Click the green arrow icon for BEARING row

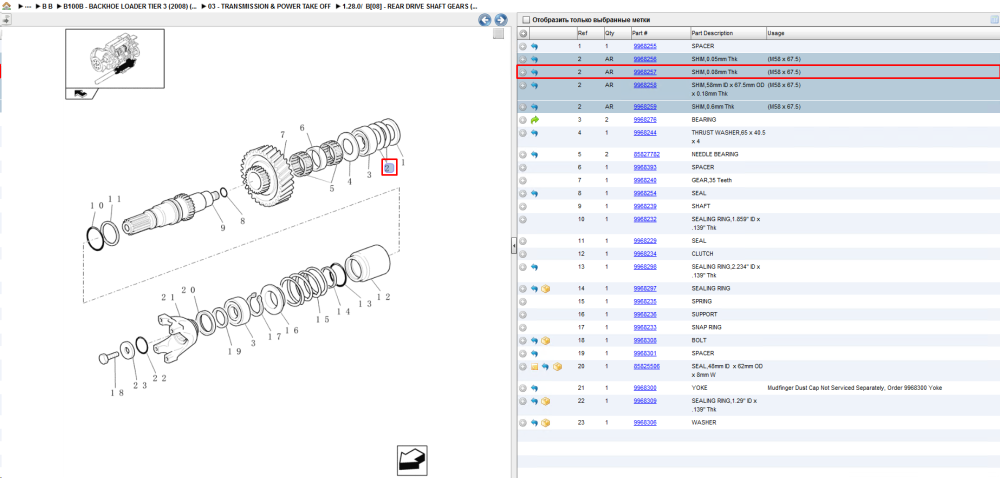tap(534, 120)
